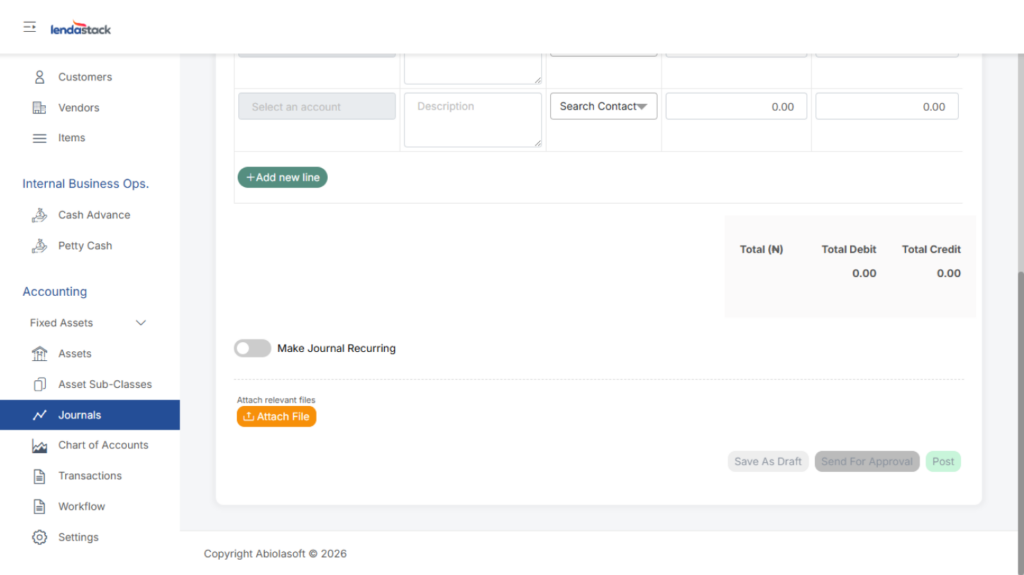Click the Petty Cash icon

[x=40, y=246]
